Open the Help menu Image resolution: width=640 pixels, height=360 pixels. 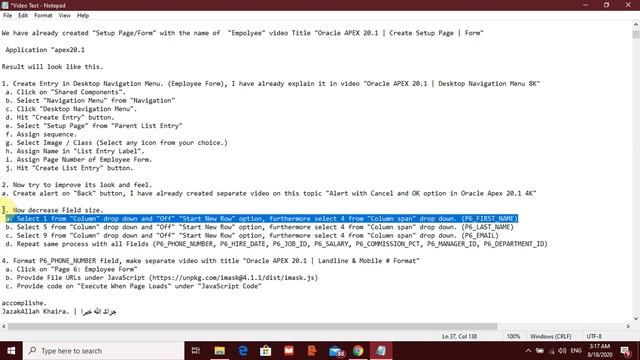pos(83,16)
